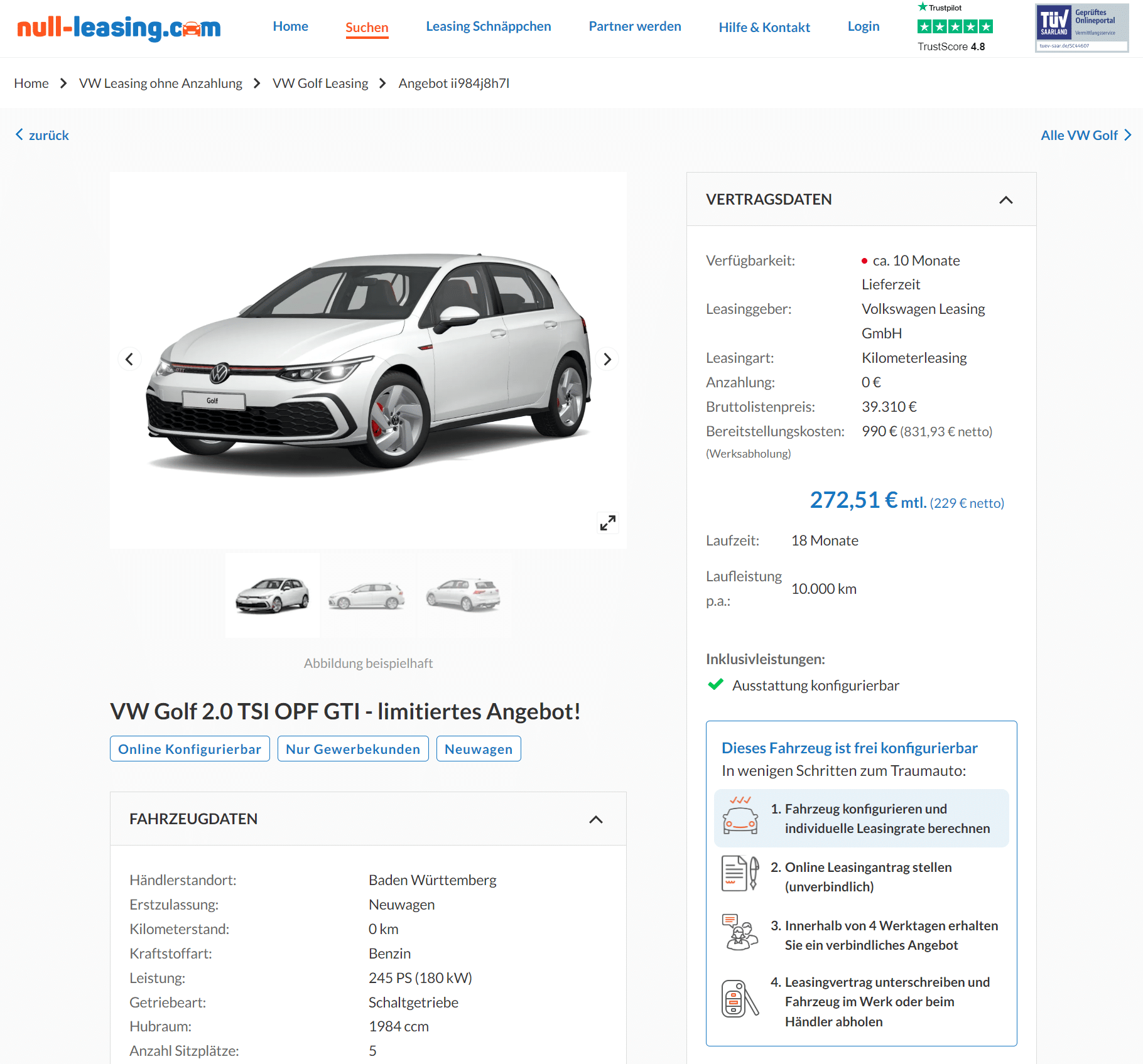Click the null-leasing.com logo

(x=119, y=28)
